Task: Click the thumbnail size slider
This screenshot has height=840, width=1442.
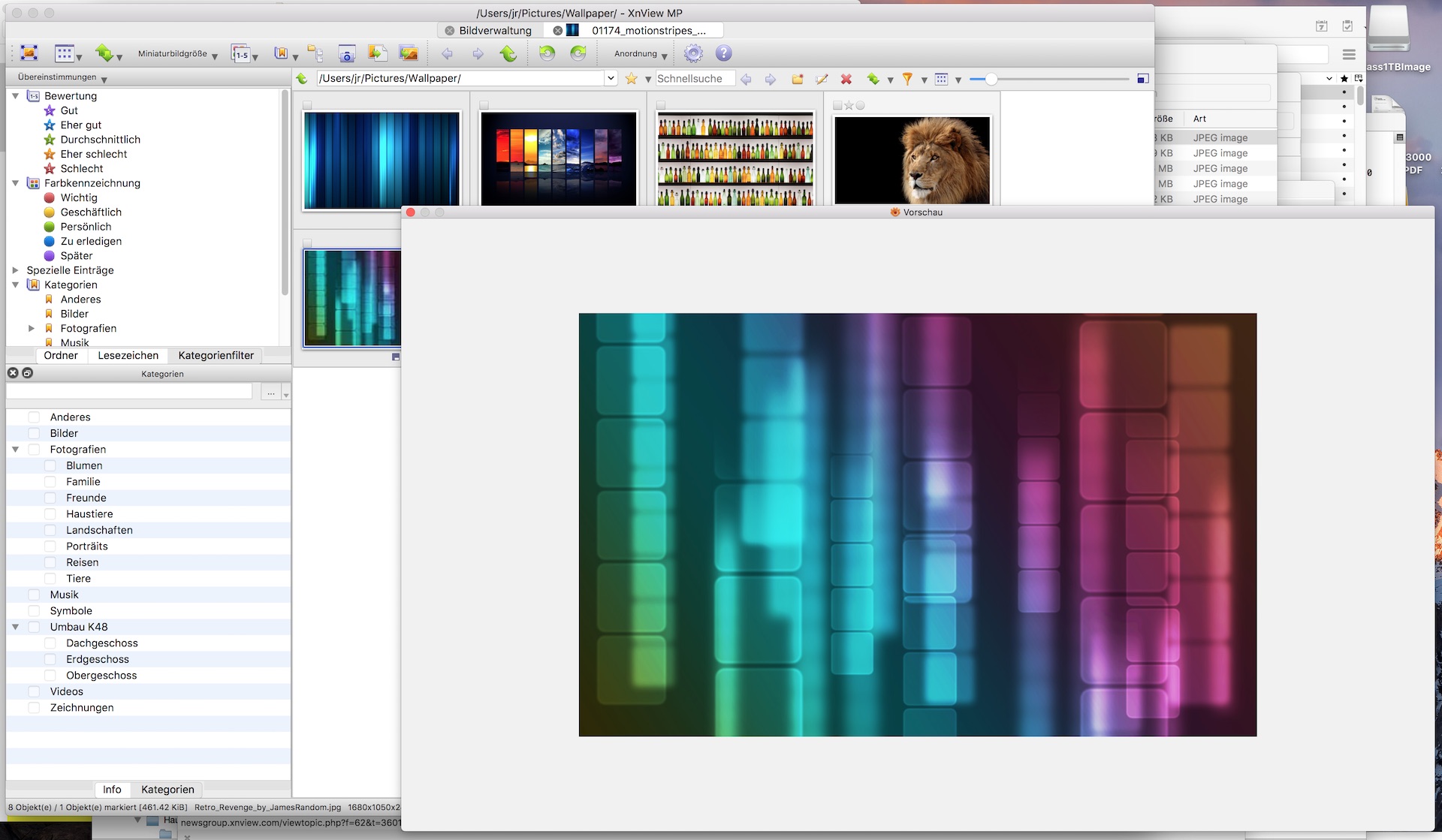Action: pyautogui.click(x=991, y=79)
